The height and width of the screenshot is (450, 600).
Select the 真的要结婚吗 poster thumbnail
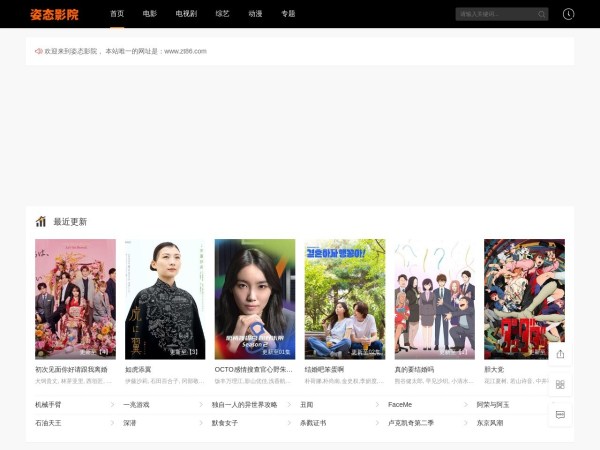(434, 298)
